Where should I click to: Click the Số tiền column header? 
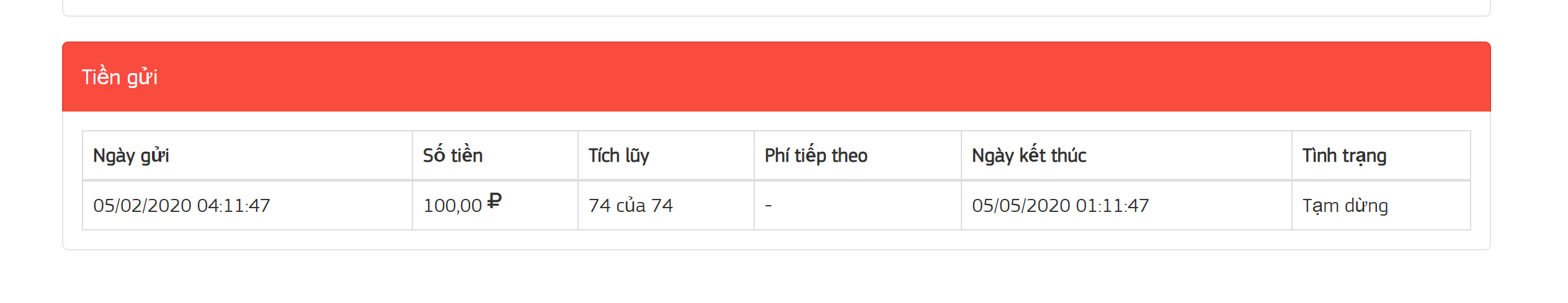[x=453, y=156]
